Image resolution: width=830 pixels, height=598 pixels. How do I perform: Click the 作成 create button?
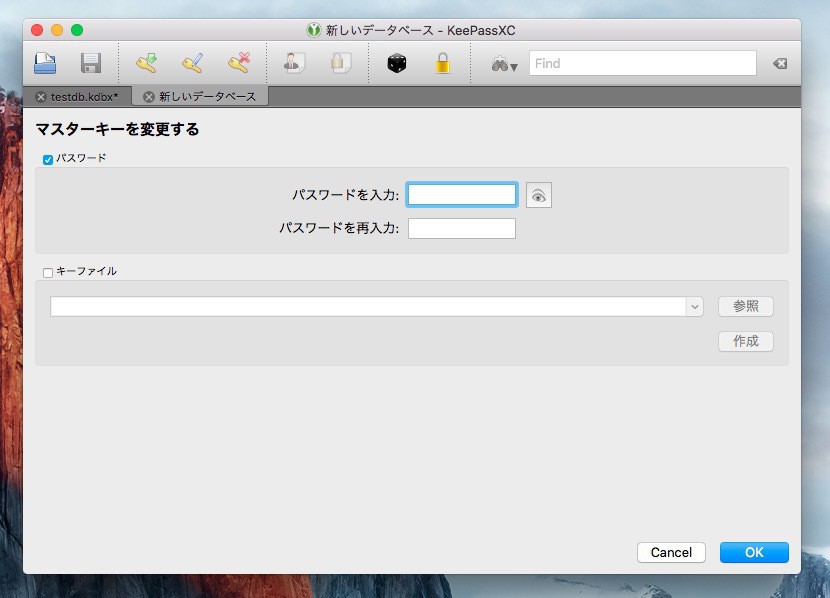click(x=746, y=341)
